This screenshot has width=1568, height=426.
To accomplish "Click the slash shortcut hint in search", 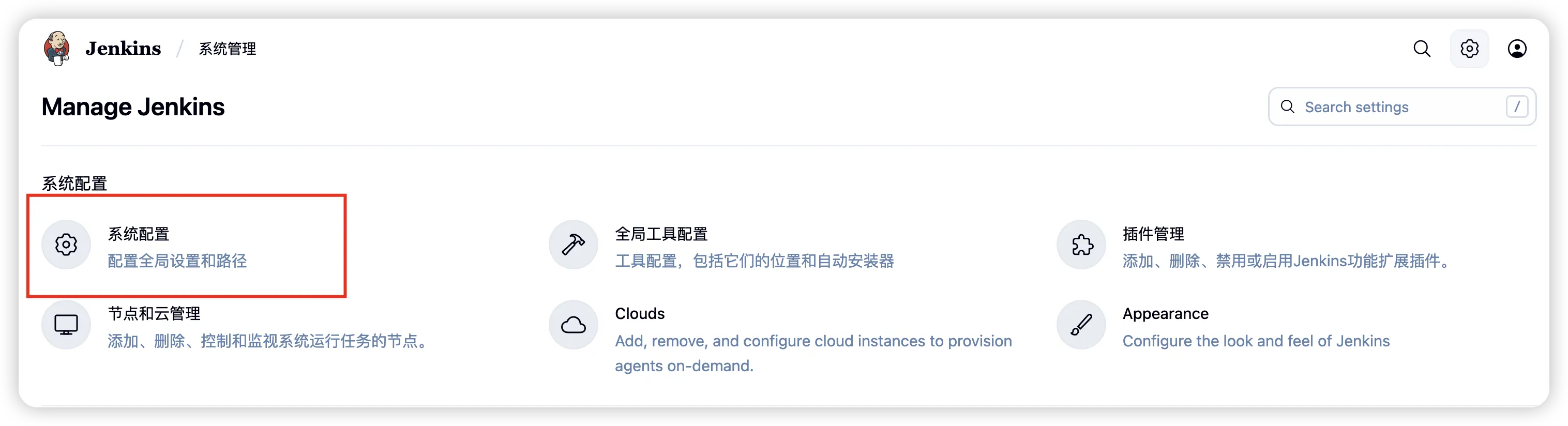I will pos(1517,107).
